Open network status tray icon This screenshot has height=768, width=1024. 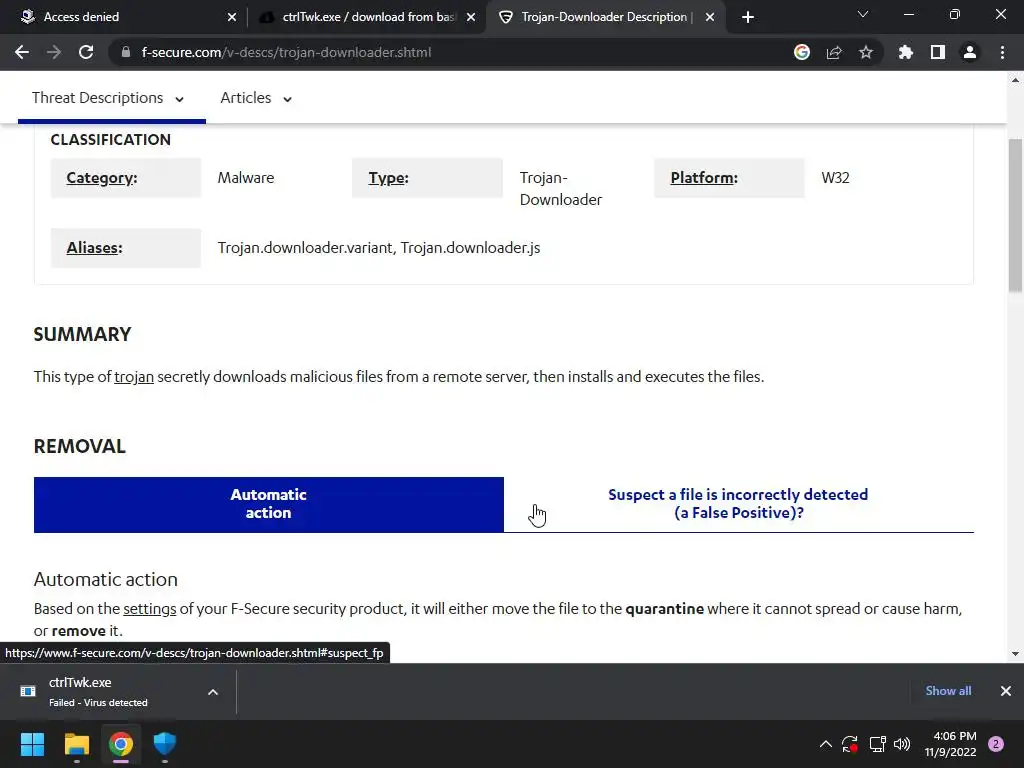click(x=877, y=744)
